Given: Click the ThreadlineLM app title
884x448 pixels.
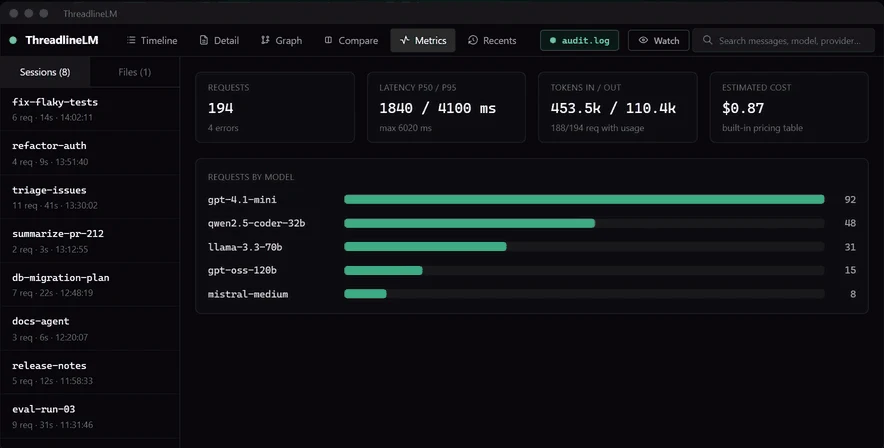Looking at the screenshot, I should [x=62, y=41].
